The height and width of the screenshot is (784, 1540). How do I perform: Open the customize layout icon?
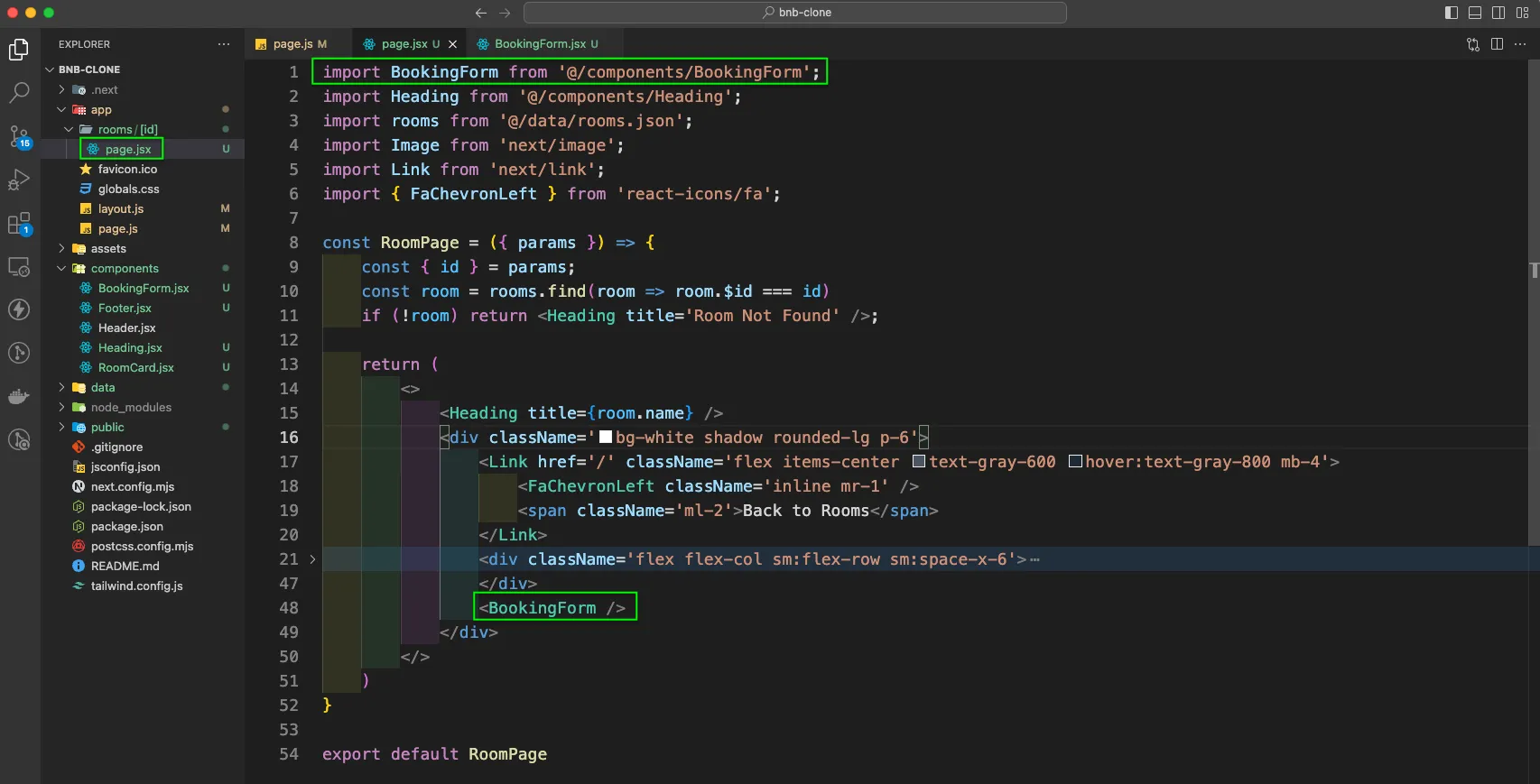click(1522, 13)
